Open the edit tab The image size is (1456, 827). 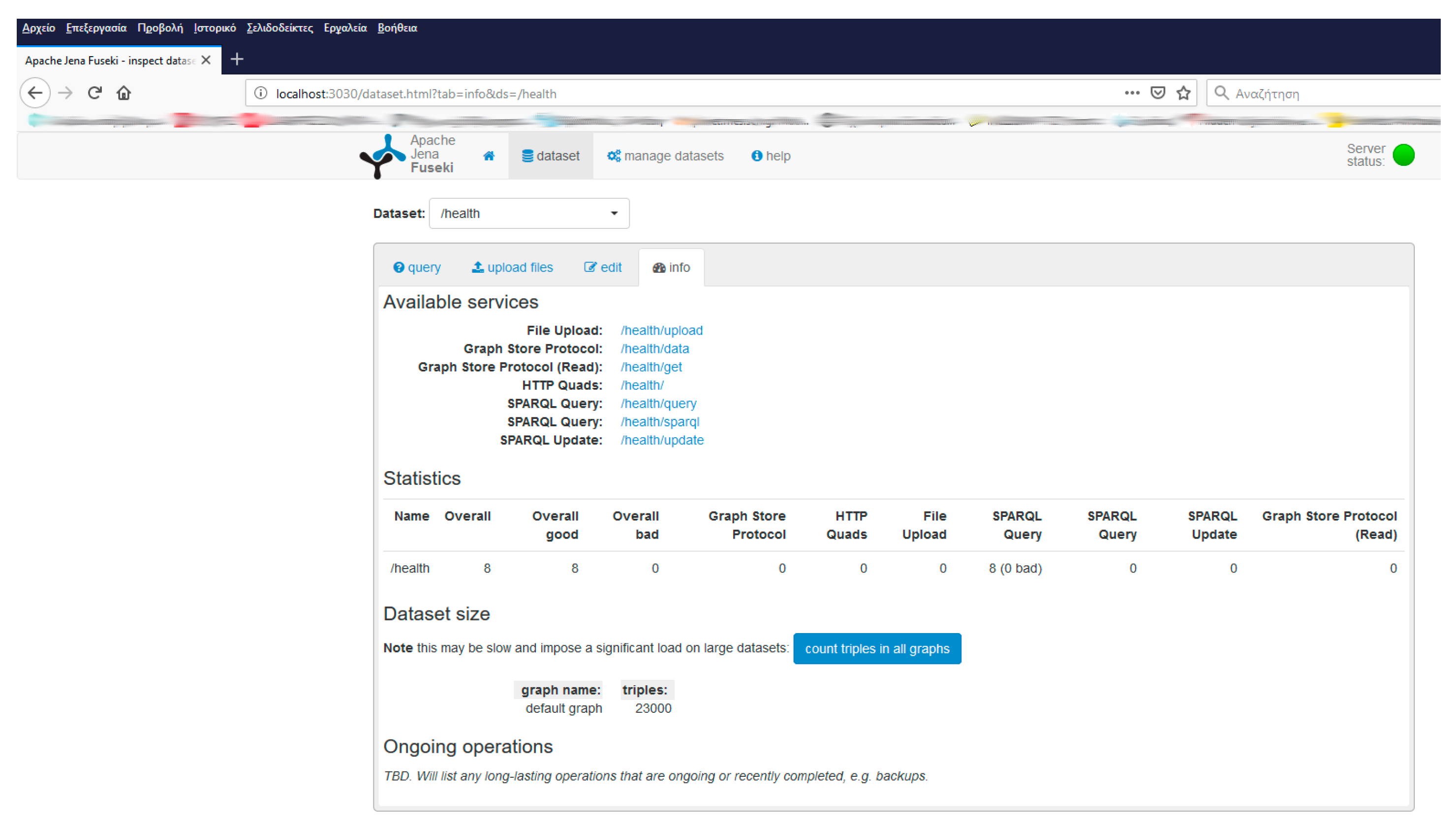pos(602,267)
